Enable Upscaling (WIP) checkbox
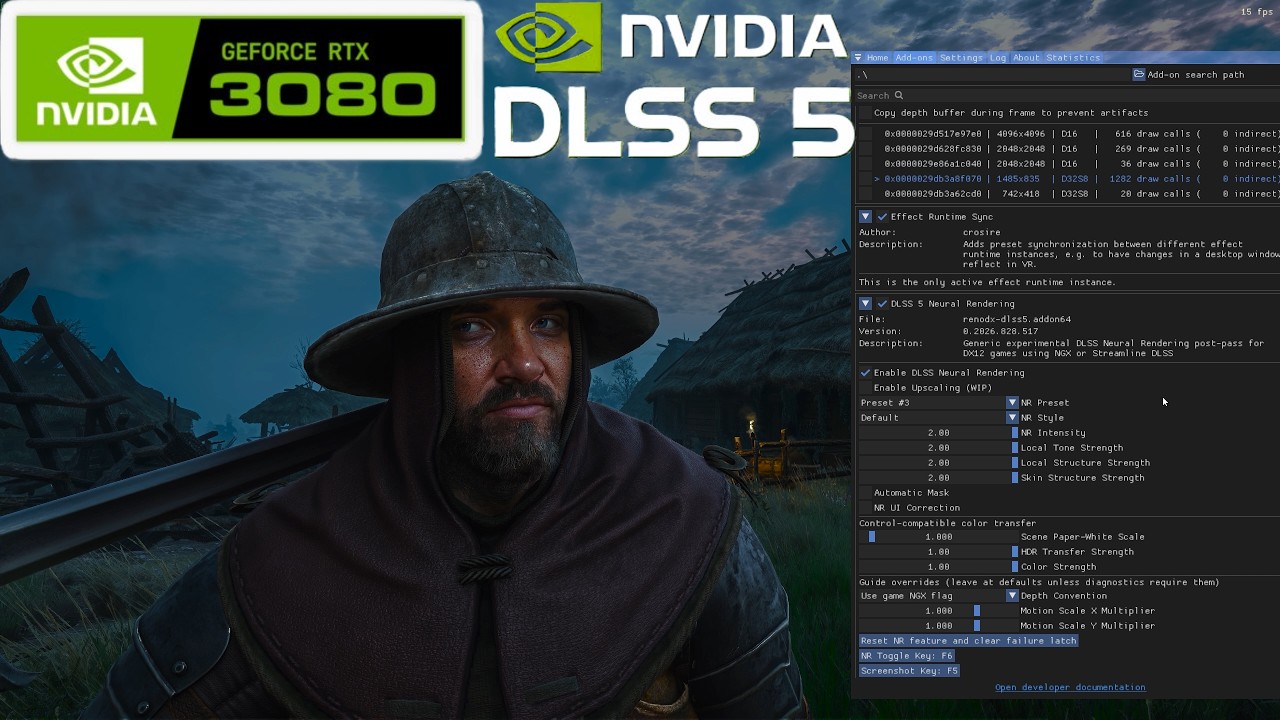1280x720 pixels. pos(866,388)
